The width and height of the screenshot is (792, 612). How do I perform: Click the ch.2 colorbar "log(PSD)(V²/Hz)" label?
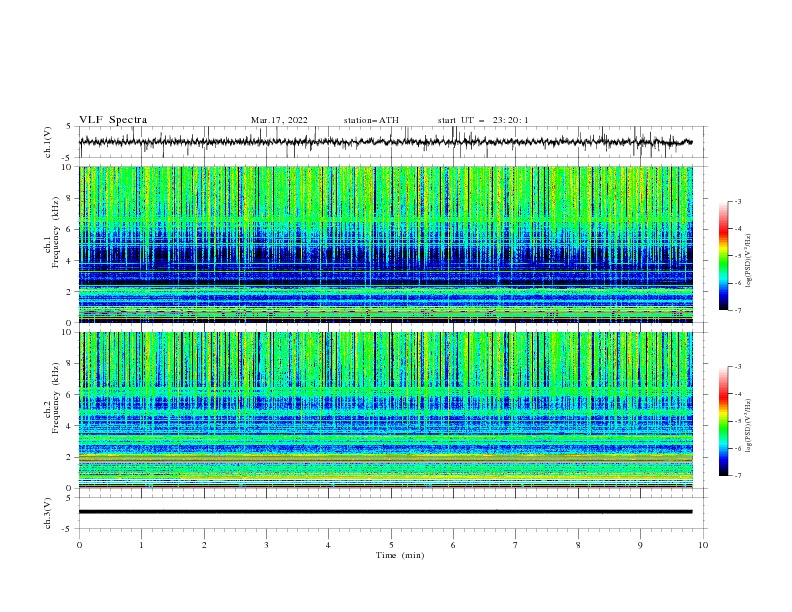[x=748, y=426]
